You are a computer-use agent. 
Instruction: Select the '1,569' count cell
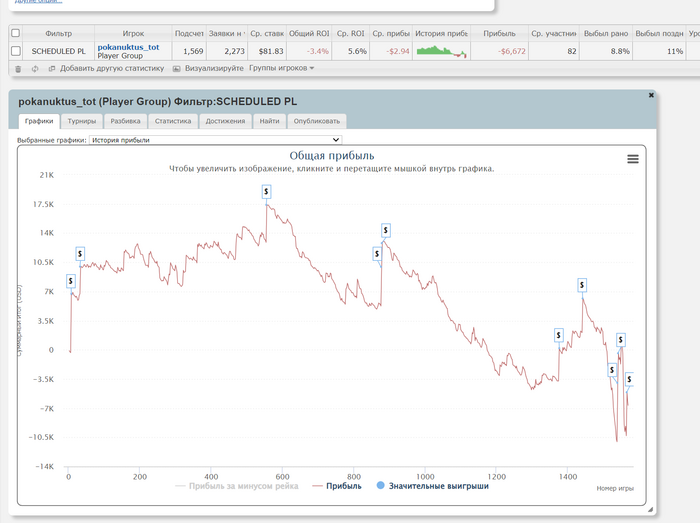(x=189, y=51)
